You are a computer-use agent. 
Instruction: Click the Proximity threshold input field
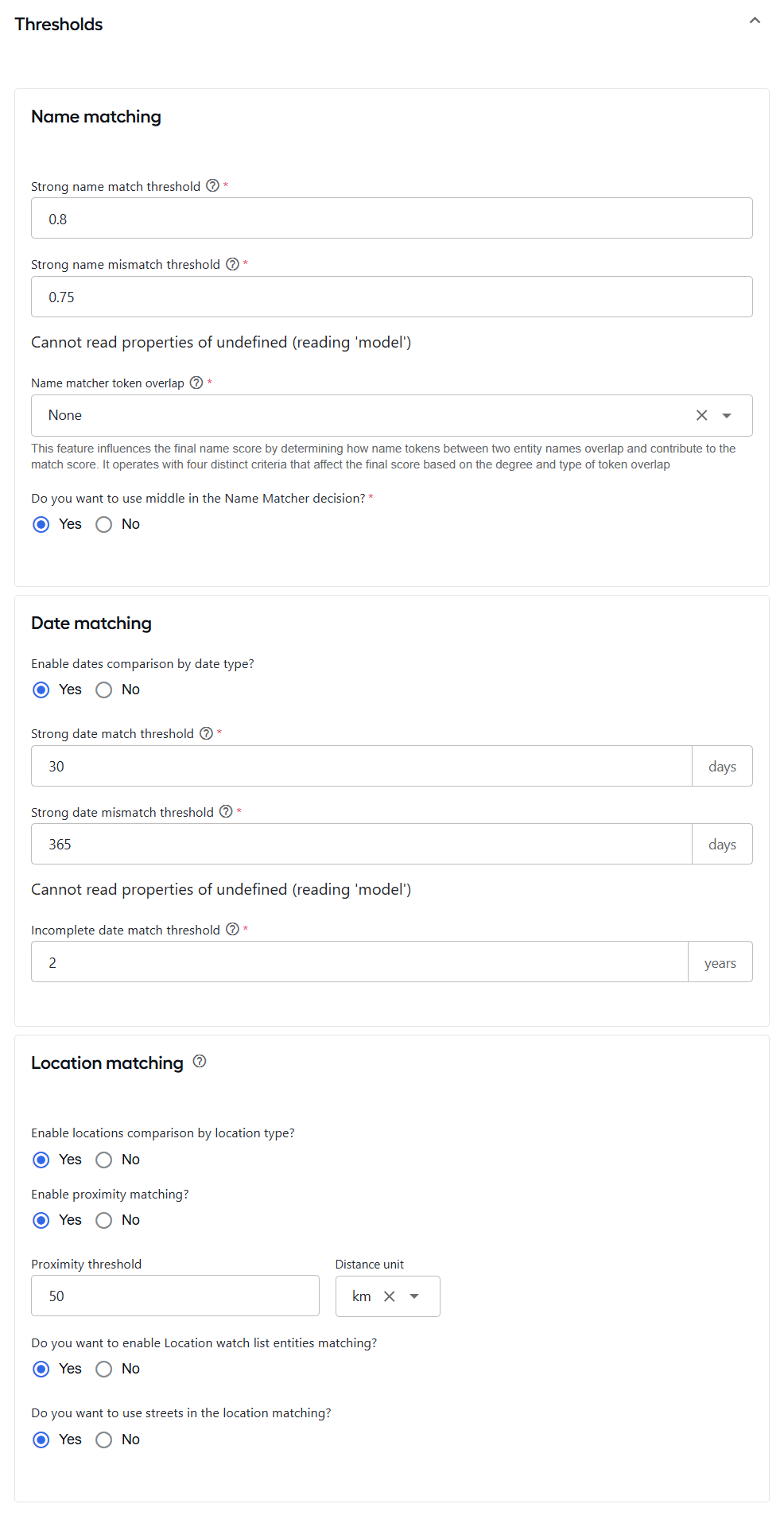click(175, 1296)
